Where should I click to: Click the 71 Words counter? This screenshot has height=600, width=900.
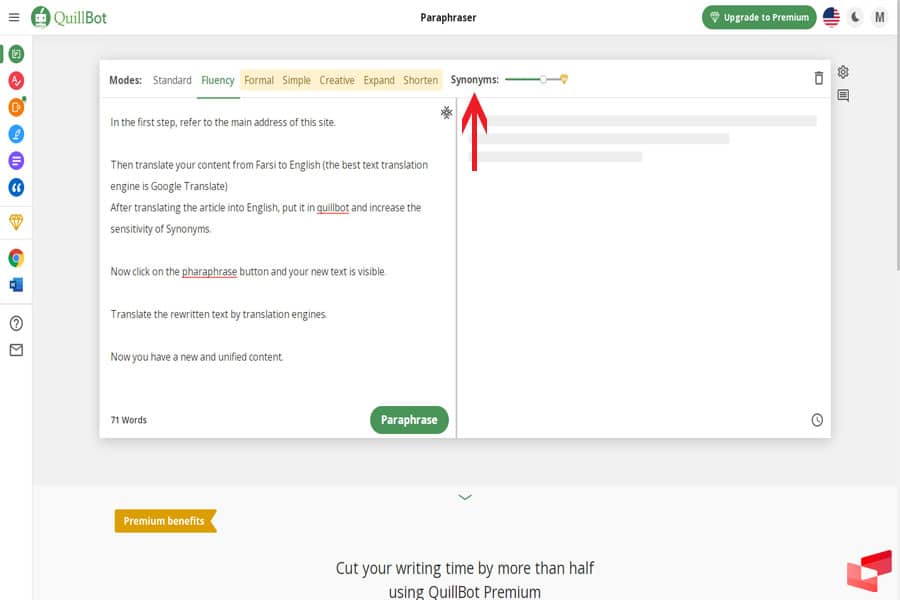pyautogui.click(x=129, y=420)
